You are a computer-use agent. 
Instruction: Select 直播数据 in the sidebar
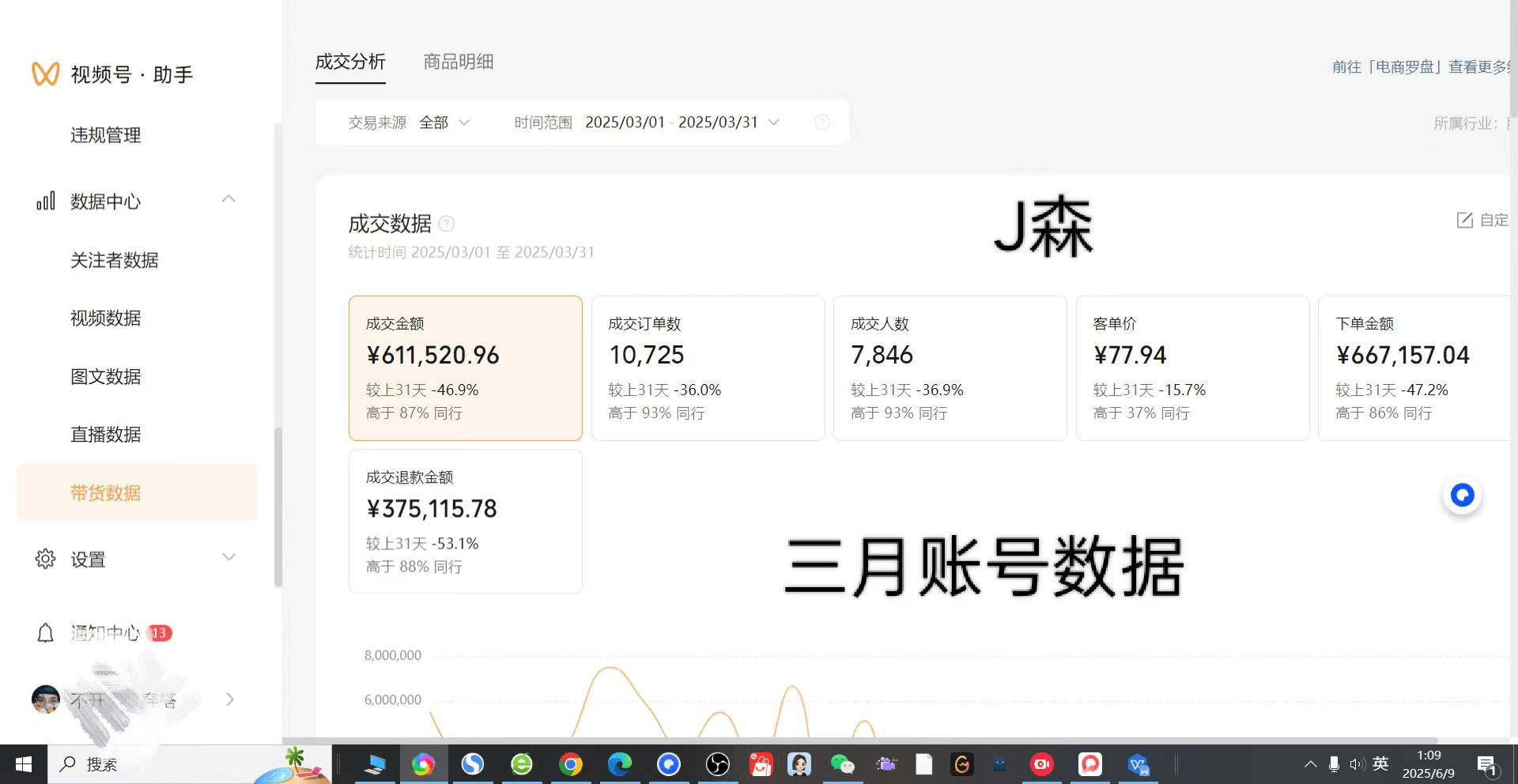point(105,434)
